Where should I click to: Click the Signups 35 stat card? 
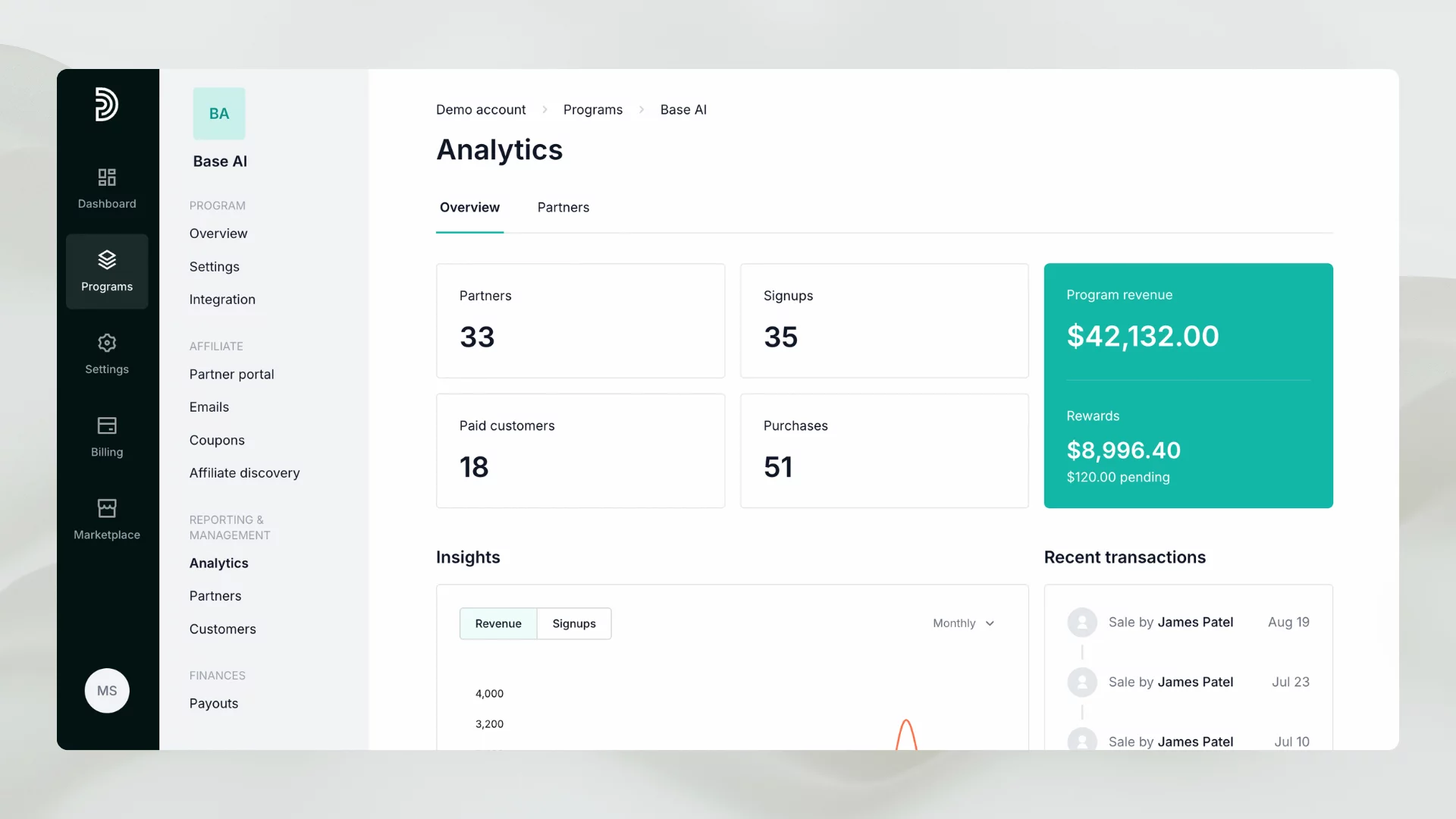pyautogui.click(x=884, y=321)
